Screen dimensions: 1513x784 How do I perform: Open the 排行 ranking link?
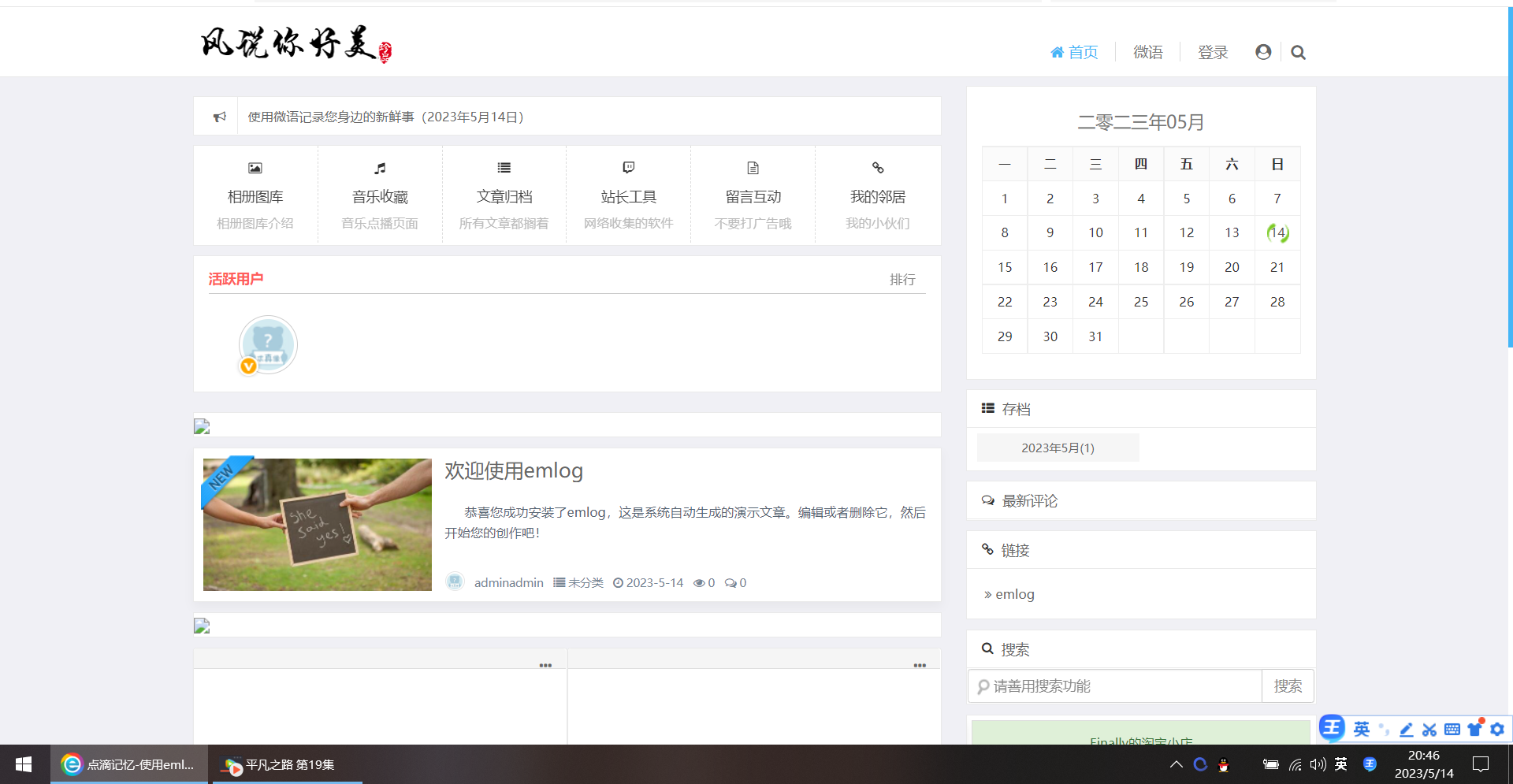(x=902, y=280)
